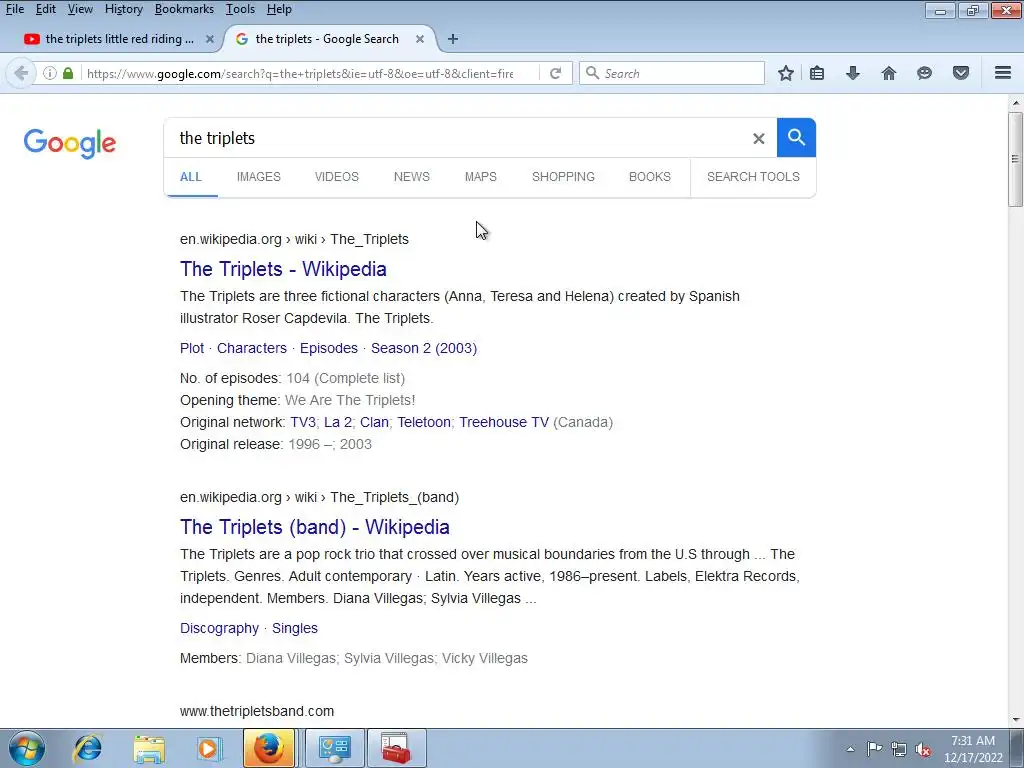1024x768 pixels.
Task: Open the Windows Start orb
Action: coord(27,748)
